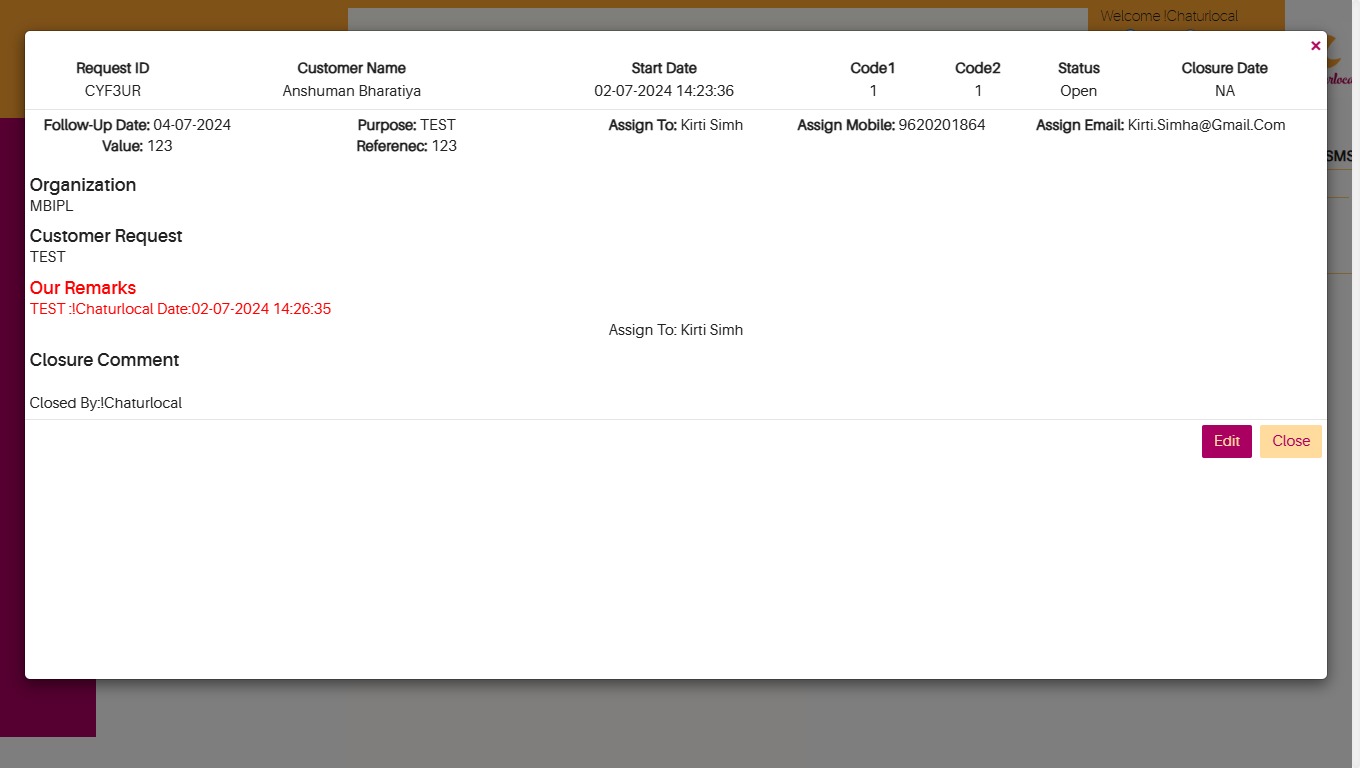Click the Customer Request heading
Viewport: 1360px width, 768px height.
click(106, 236)
